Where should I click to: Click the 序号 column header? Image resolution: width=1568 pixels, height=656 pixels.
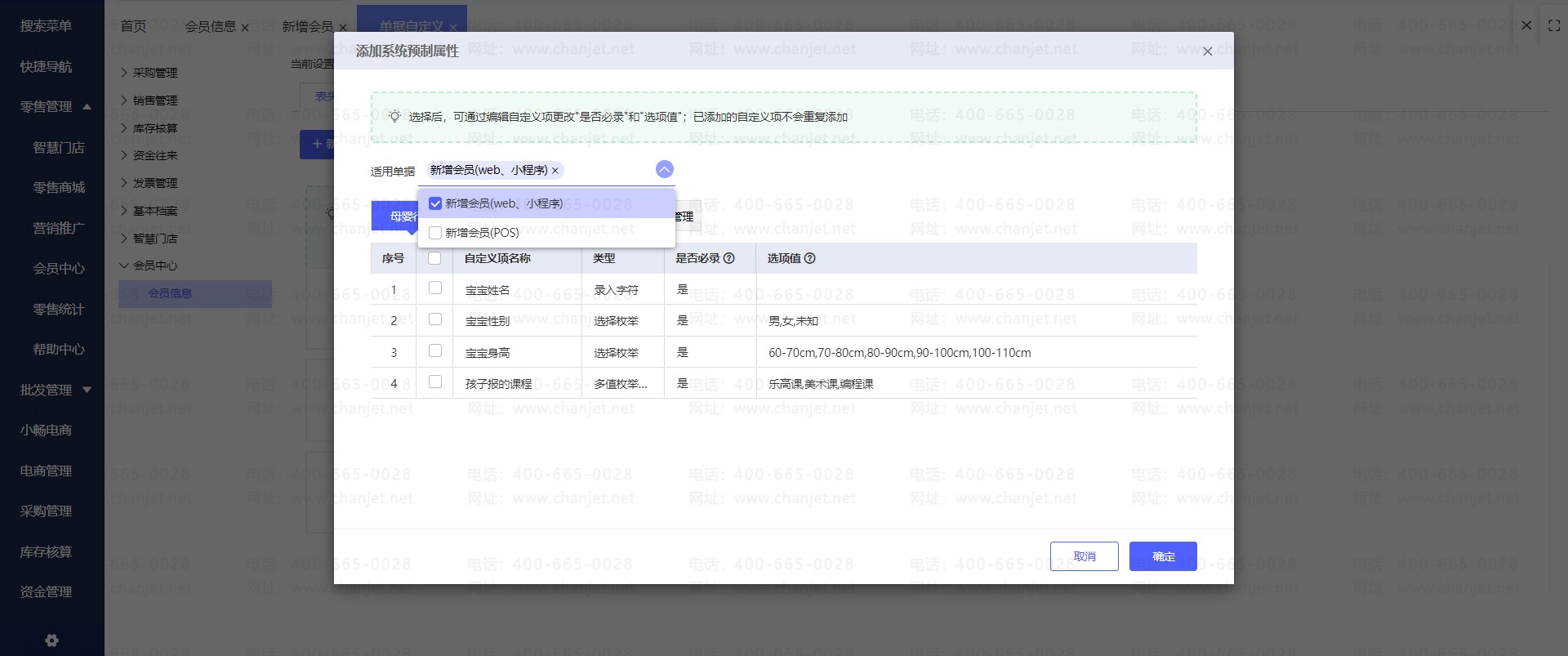393,258
